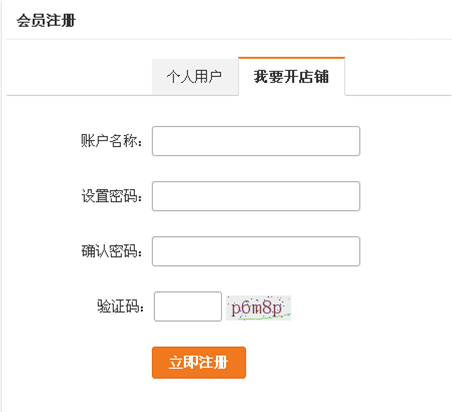Select the set-password text box
Screen dimensions: 452x412
pyautogui.click(x=256, y=196)
